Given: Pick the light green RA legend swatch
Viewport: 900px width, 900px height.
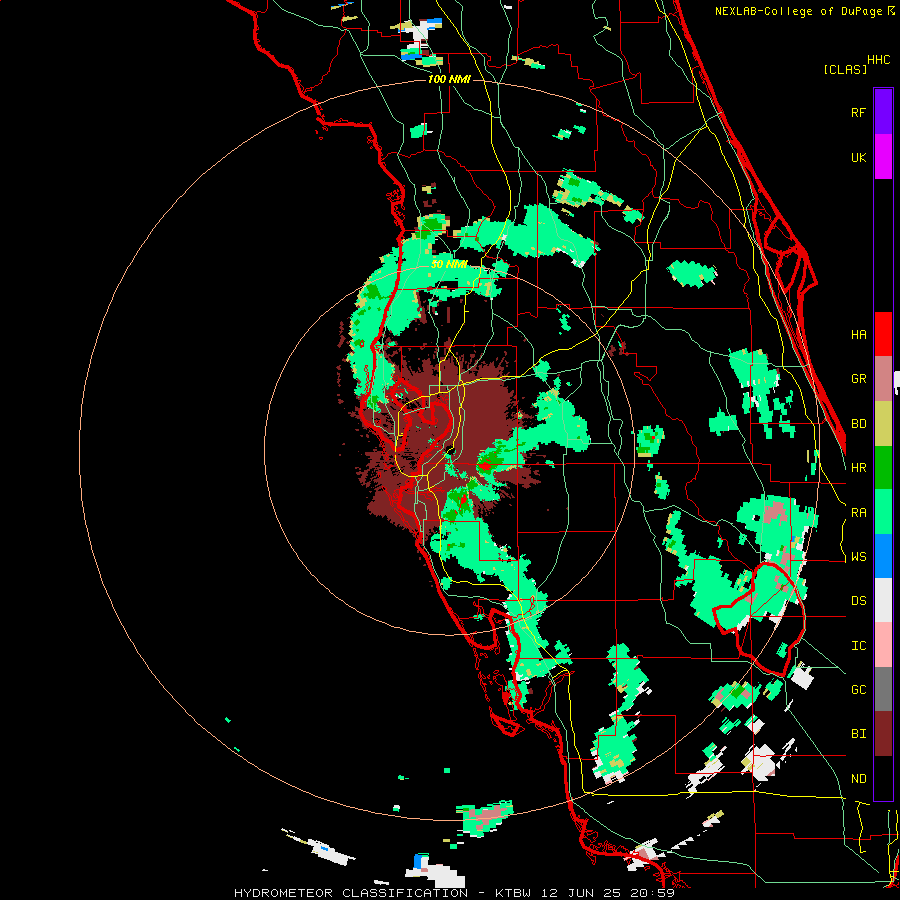Looking at the screenshot, I should click(883, 512).
